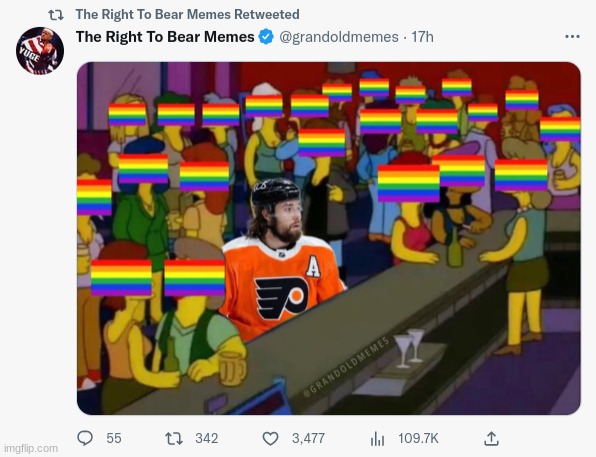Click the @grandoldmemes handle
Viewport: 596px width, 457px height.
coord(339,37)
